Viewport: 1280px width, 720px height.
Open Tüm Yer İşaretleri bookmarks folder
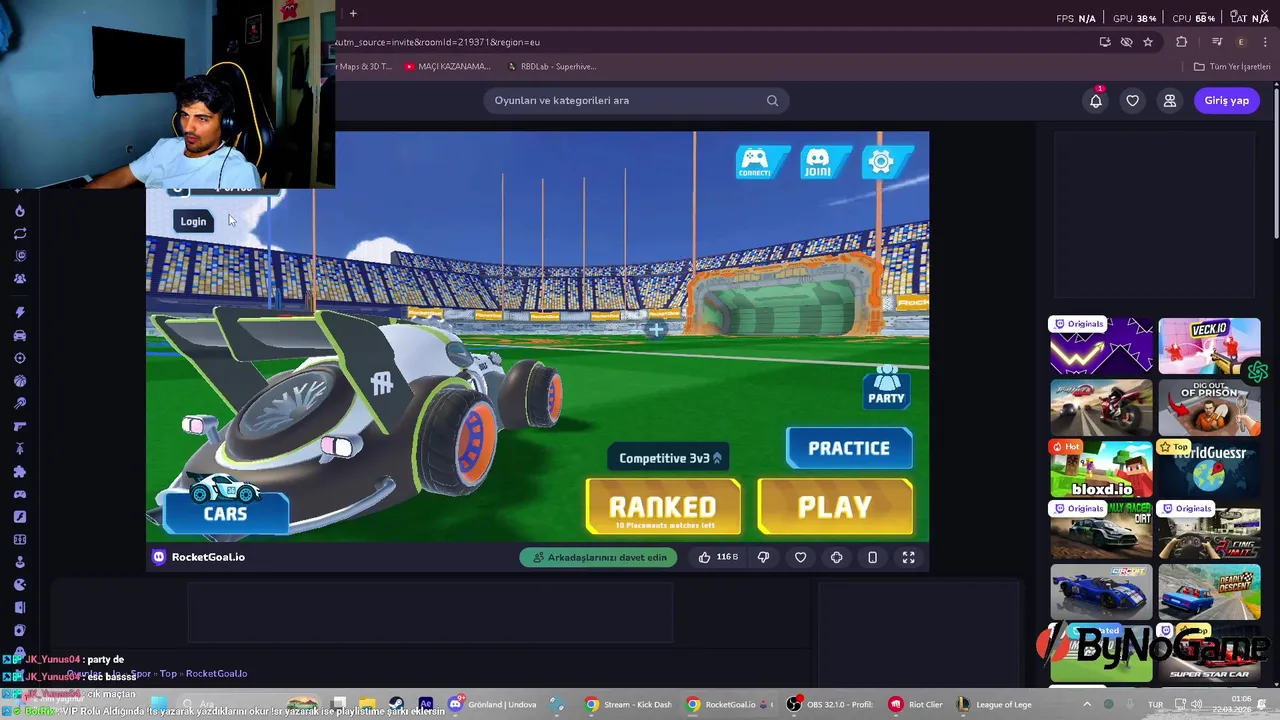[x=1232, y=67]
